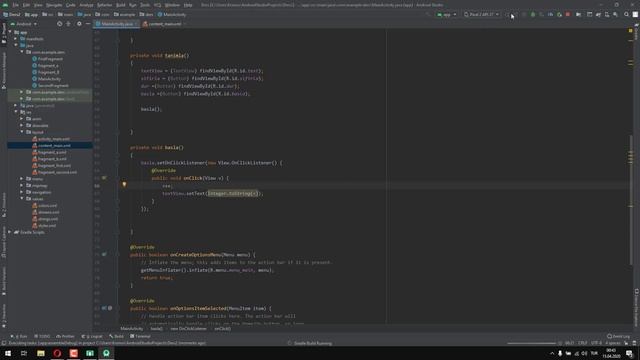Open Search Everywhere magnifier icon

coord(626,14)
